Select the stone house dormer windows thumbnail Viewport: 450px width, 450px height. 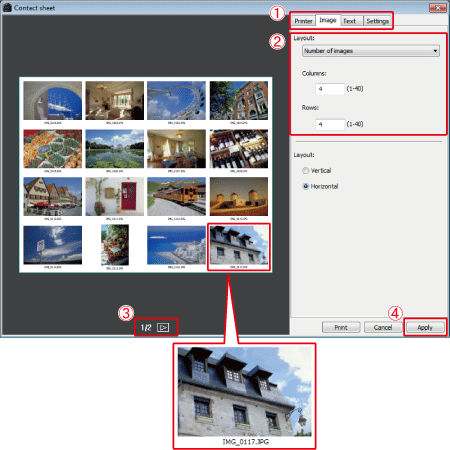tap(239, 245)
